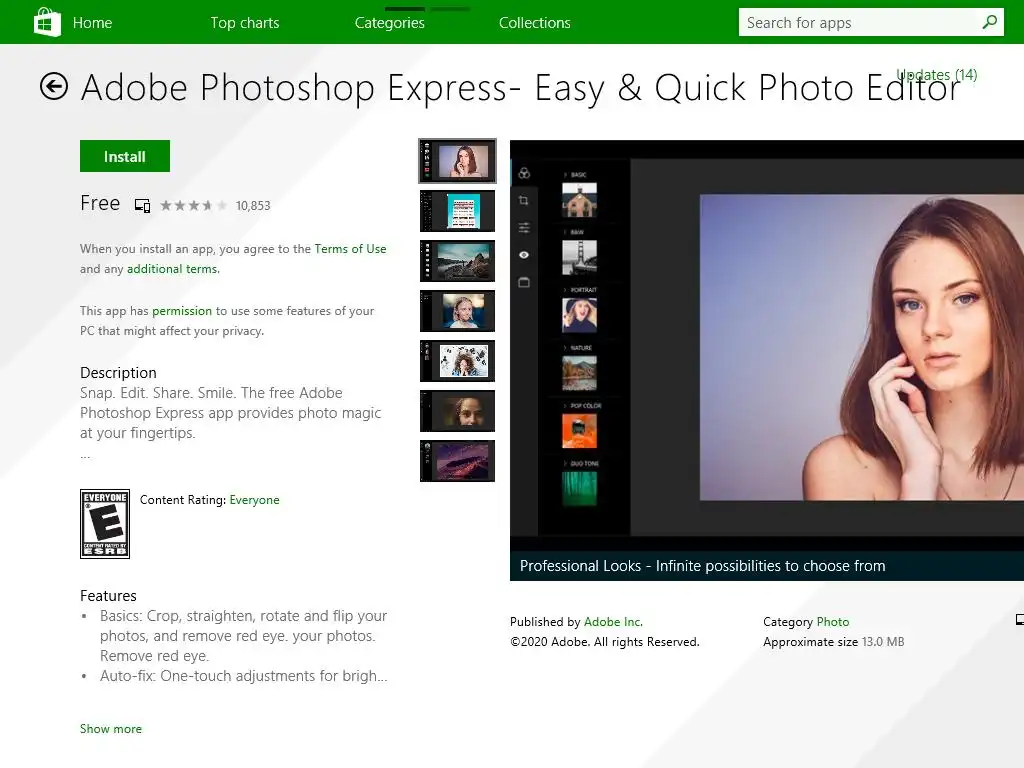Click Duo Tone green thumbnail in screenshot
Screen dimensions: 1024x768
tap(579, 488)
